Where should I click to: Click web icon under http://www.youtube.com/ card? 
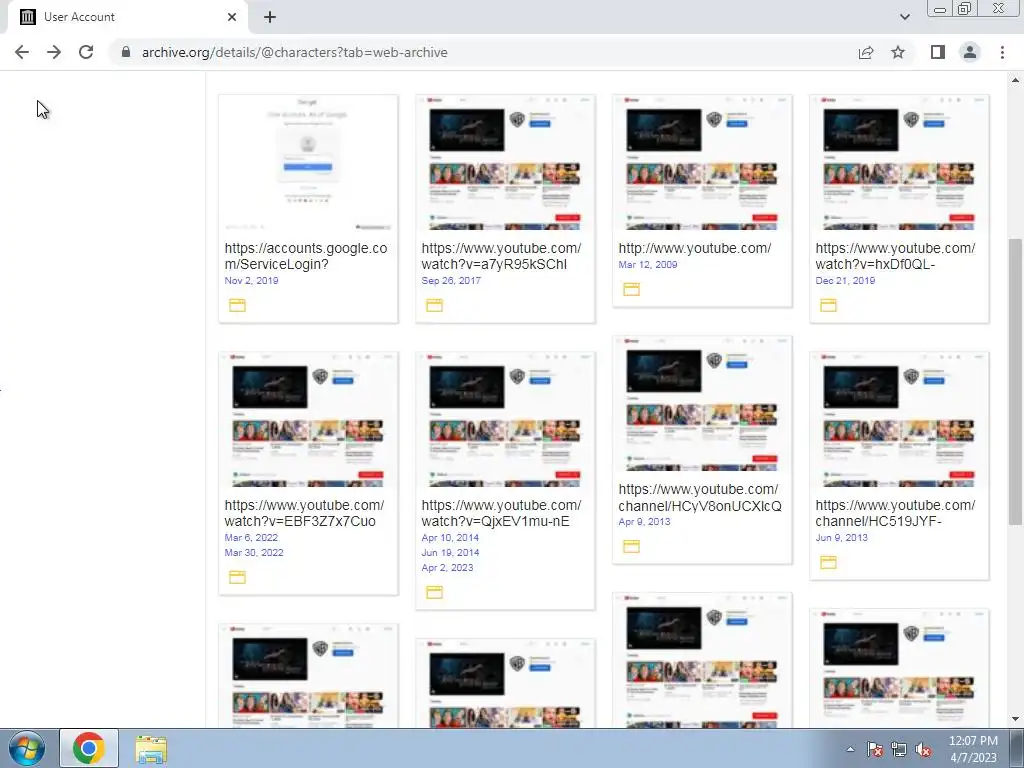(631, 289)
